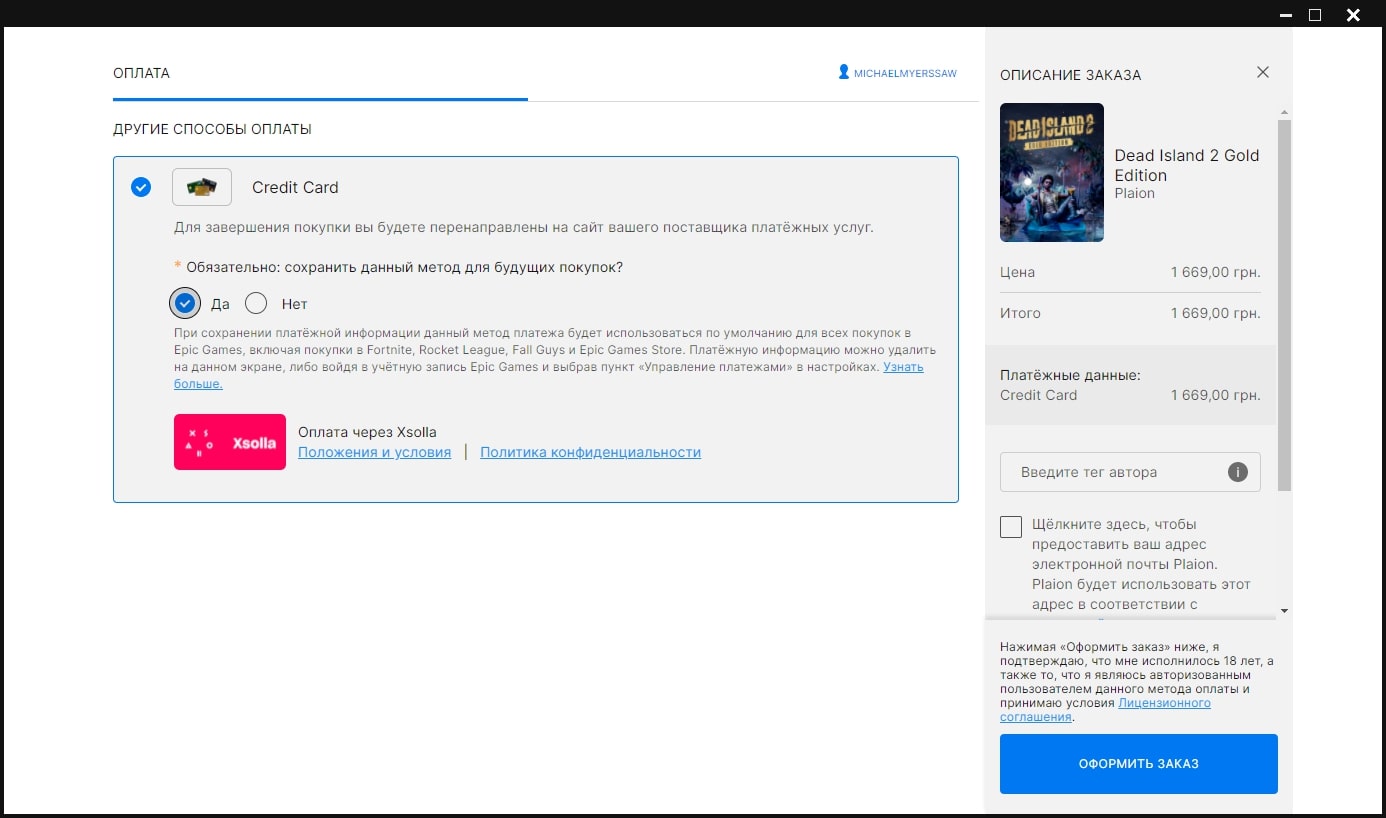
Task: Click the "Dead Island 2 Gold Edition" title
Action: click(1187, 165)
